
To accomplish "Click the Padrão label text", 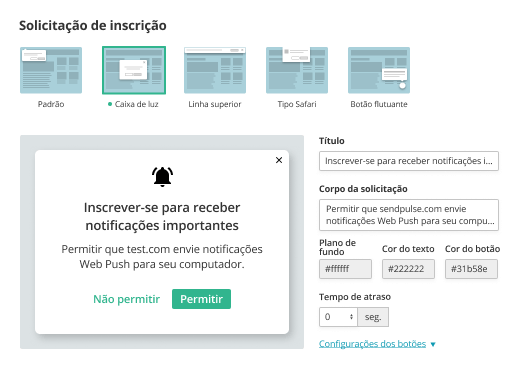I will (51, 104).
